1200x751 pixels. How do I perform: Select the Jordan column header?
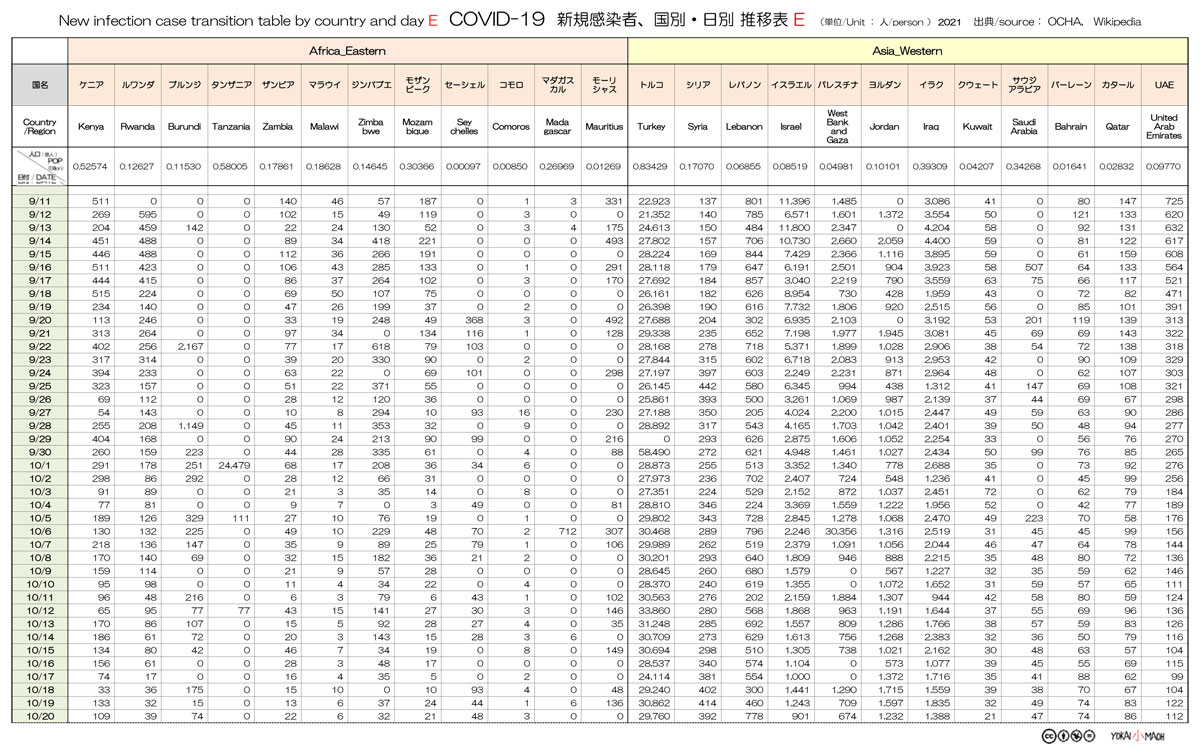(884, 127)
